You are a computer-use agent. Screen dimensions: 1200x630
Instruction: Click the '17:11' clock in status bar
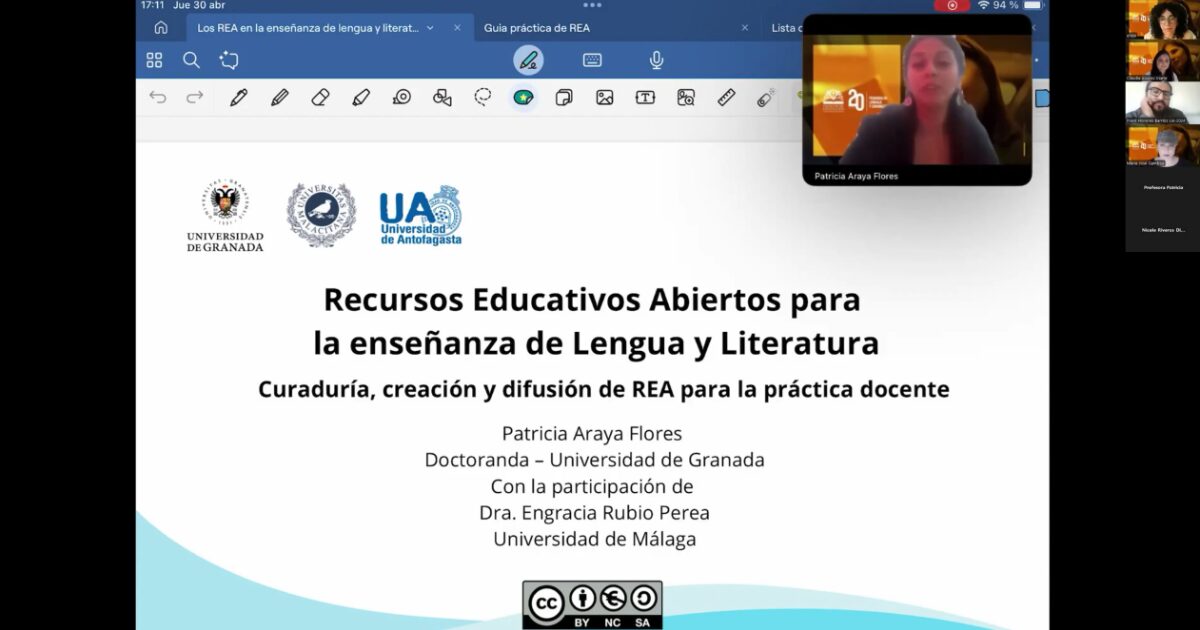152,5
